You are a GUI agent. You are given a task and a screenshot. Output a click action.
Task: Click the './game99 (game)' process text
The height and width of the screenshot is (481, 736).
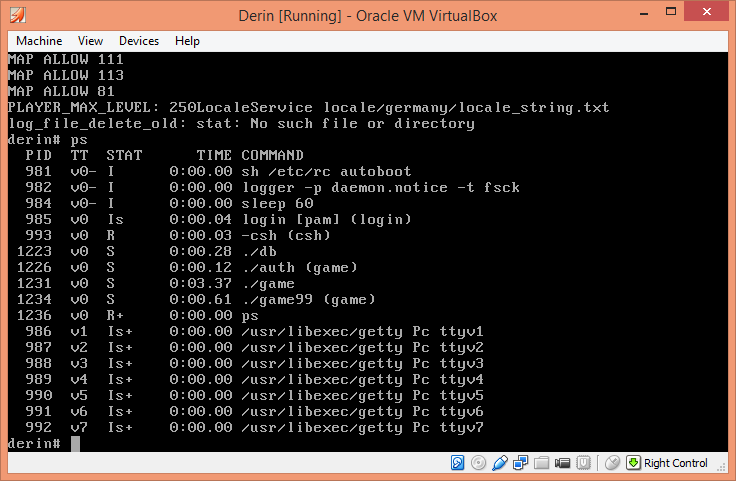(309, 299)
